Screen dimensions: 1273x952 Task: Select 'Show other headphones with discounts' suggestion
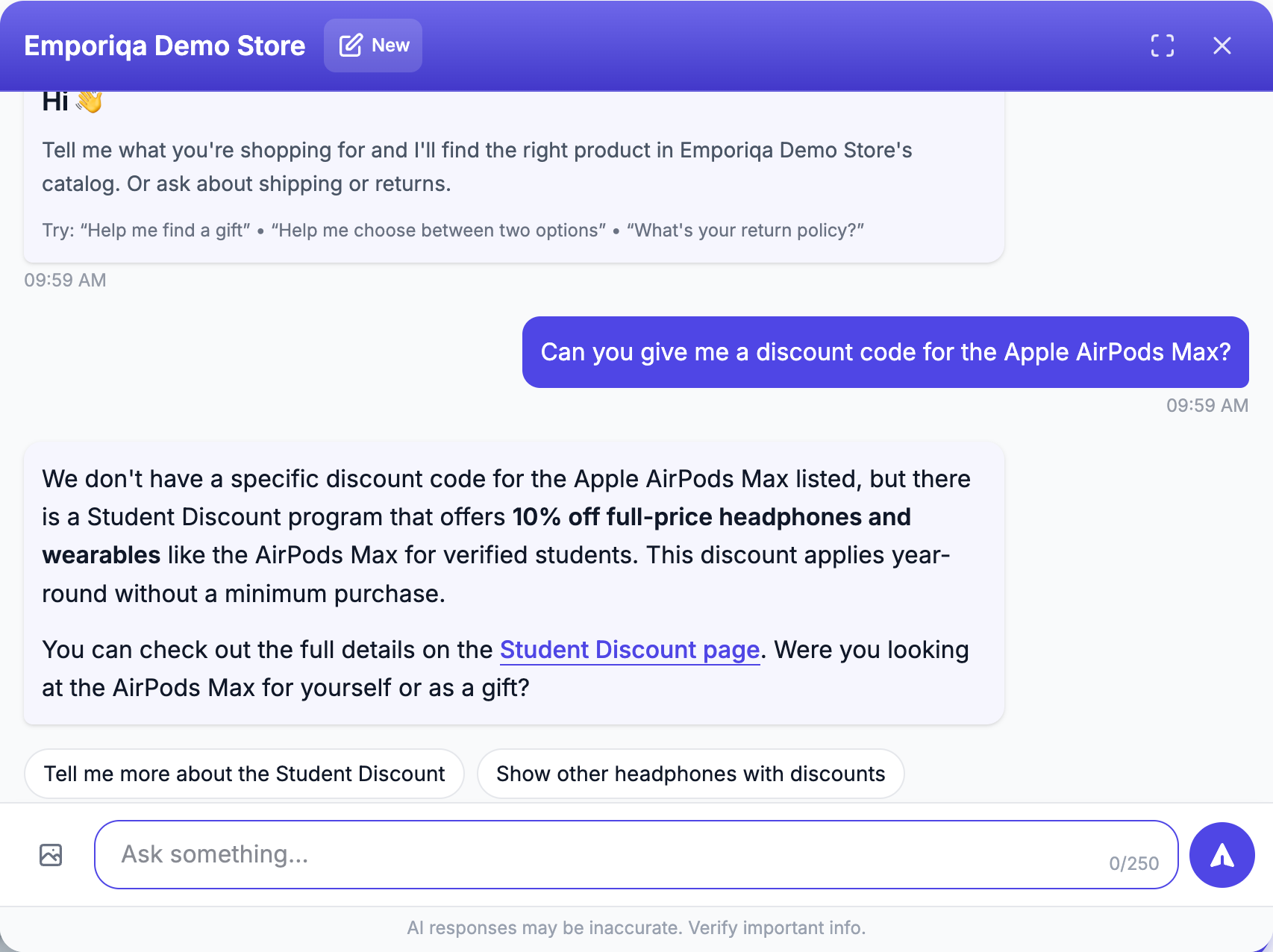tap(690, 774)
